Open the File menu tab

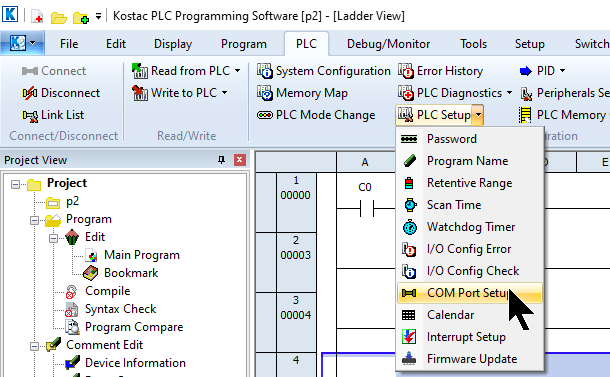pyautogui.click(x=69, y=44)
